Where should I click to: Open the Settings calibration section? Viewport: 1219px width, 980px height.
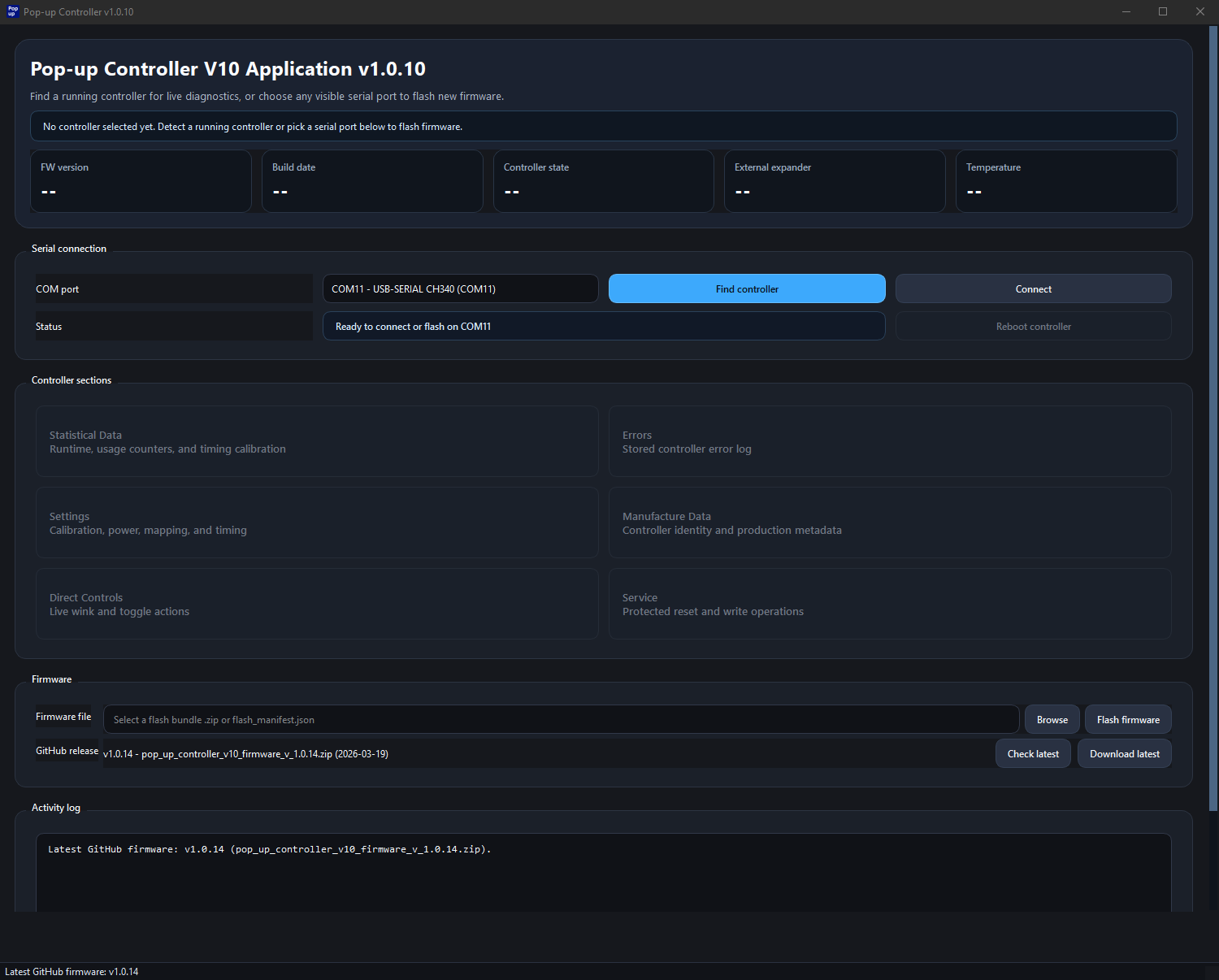point(316,523)
